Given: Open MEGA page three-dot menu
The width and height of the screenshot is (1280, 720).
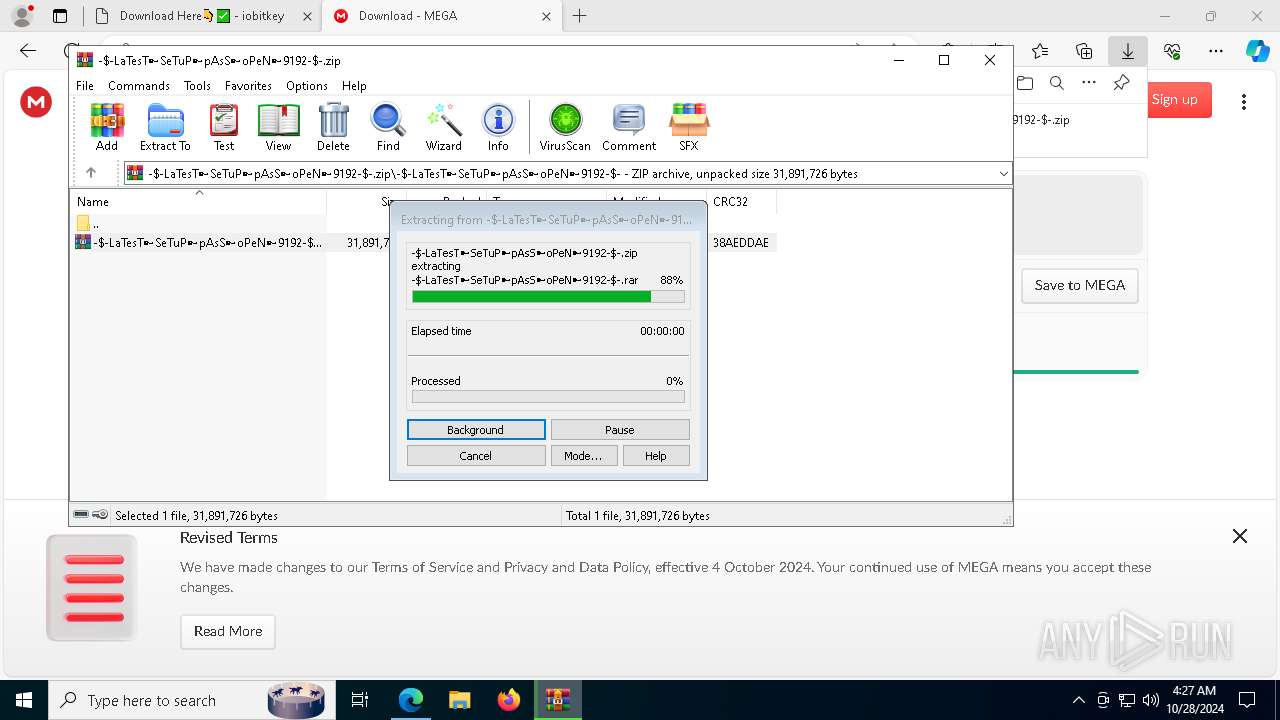Looking at the screenshot, I should [1244, 101].
